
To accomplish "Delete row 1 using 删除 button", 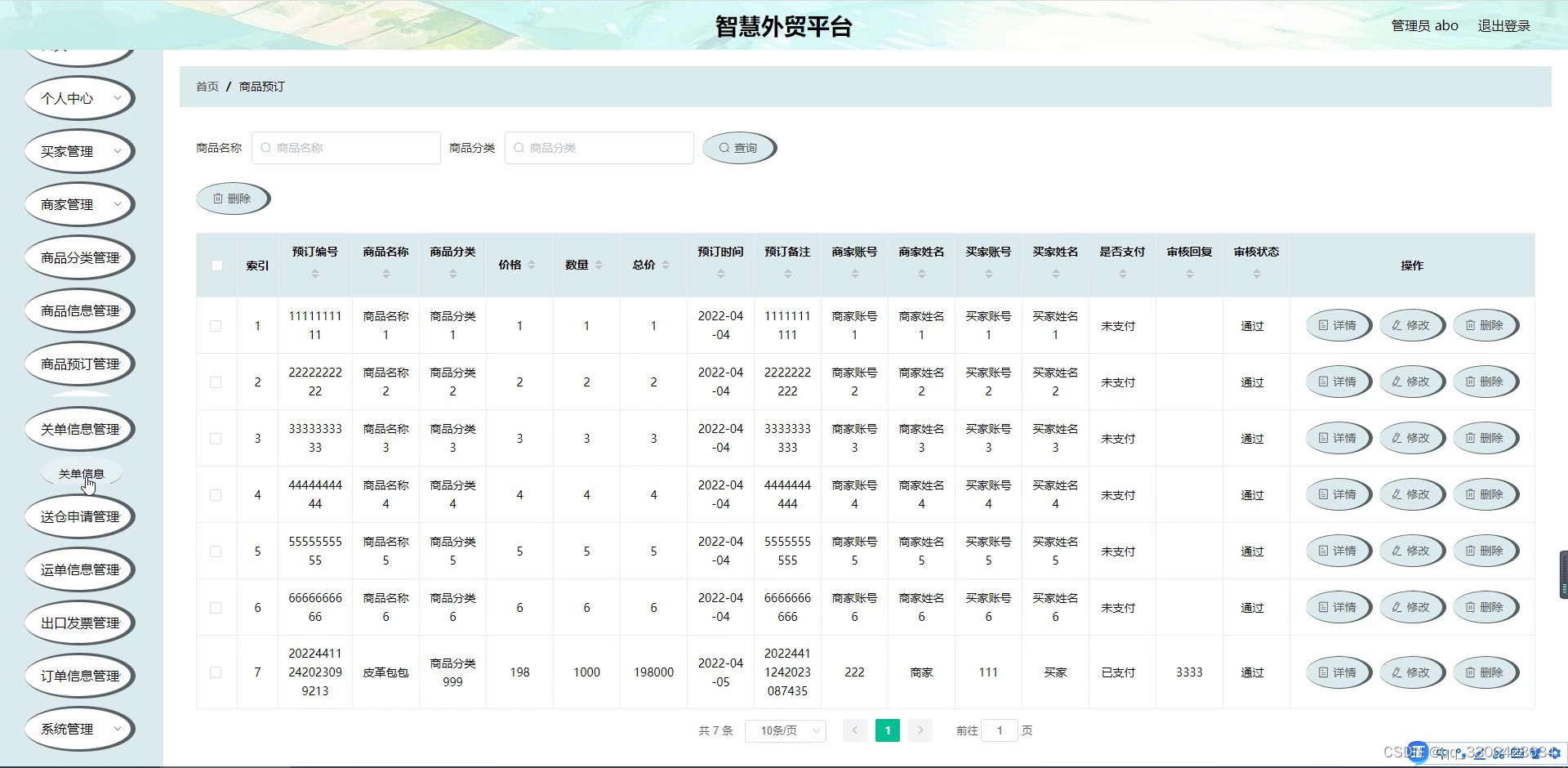I will coord(1484,325).
